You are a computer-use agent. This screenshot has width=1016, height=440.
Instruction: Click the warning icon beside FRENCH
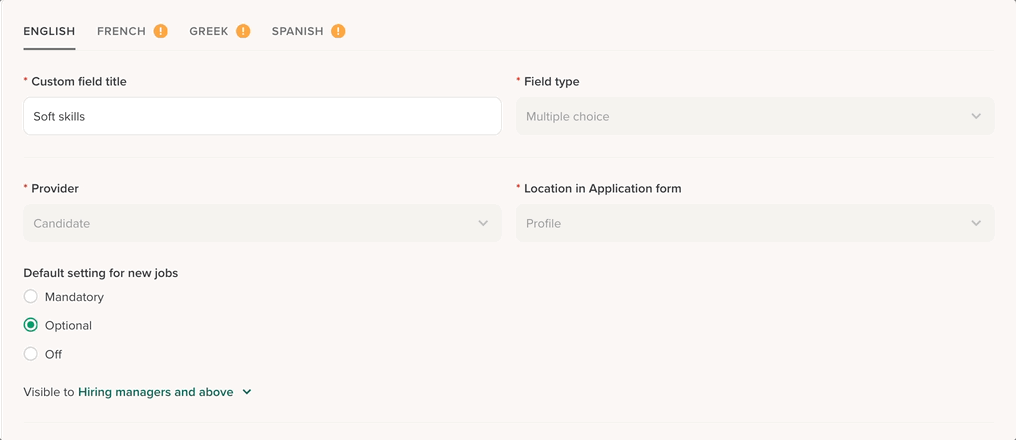click(161, 31)
